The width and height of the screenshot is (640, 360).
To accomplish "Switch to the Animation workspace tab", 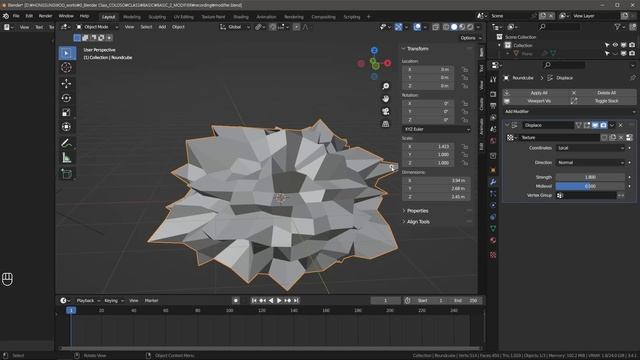I will [266, 17].
